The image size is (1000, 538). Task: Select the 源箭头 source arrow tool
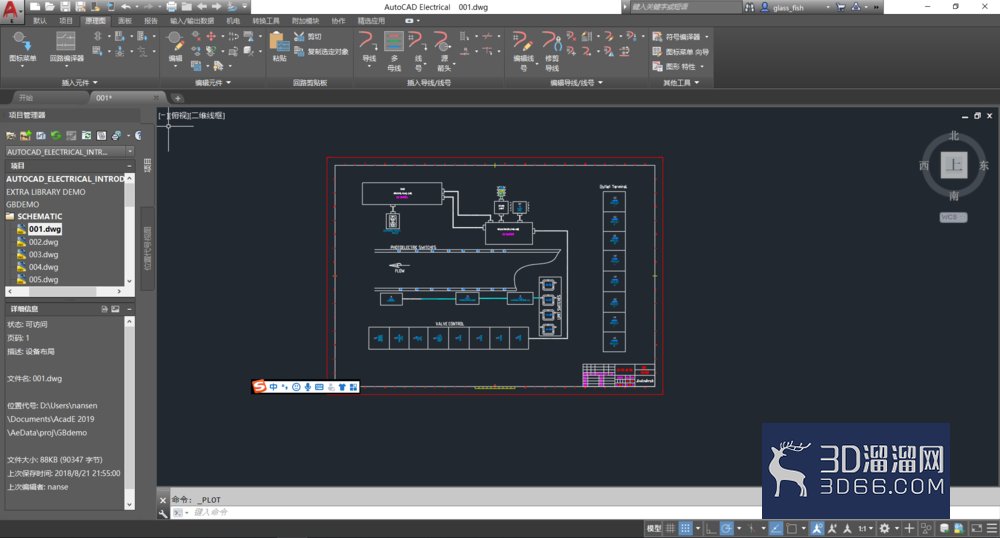tap(443, 51)
